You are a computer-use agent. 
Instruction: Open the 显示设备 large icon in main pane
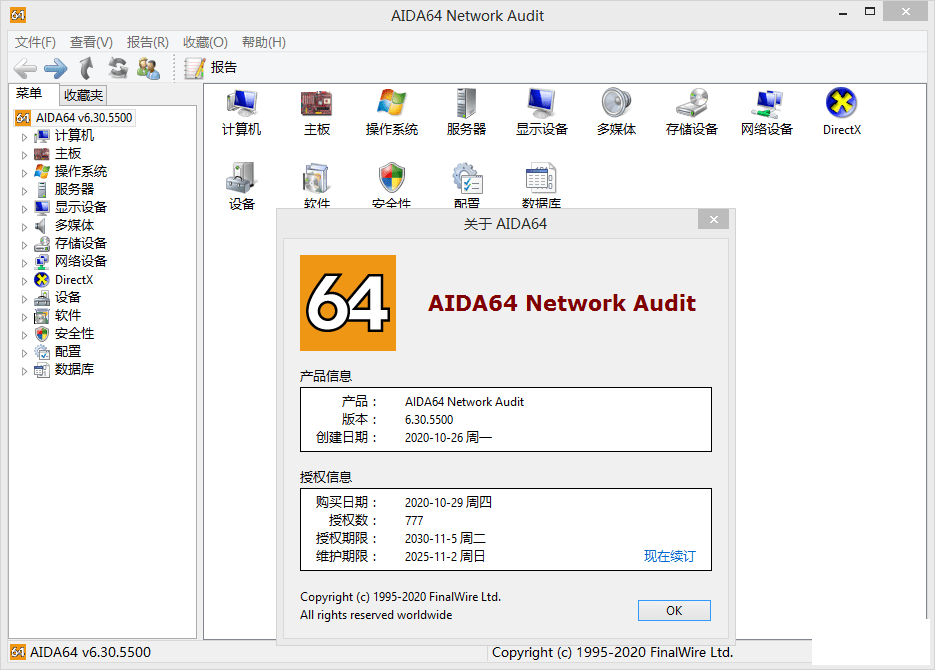point(541,113)
